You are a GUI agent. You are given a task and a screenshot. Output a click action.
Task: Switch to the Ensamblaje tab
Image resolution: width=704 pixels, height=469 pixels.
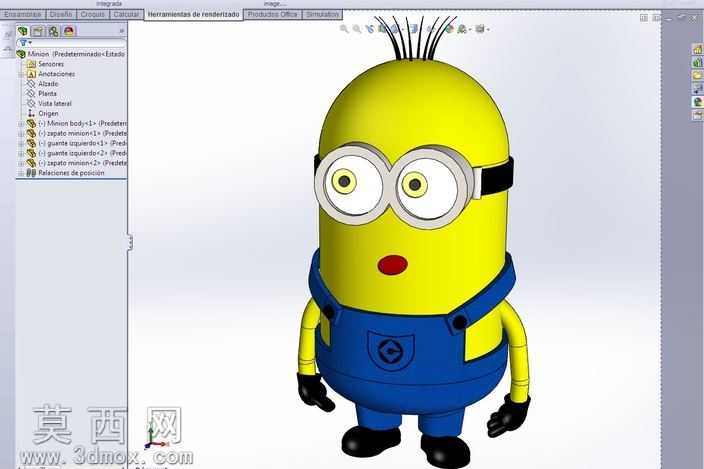22,14
